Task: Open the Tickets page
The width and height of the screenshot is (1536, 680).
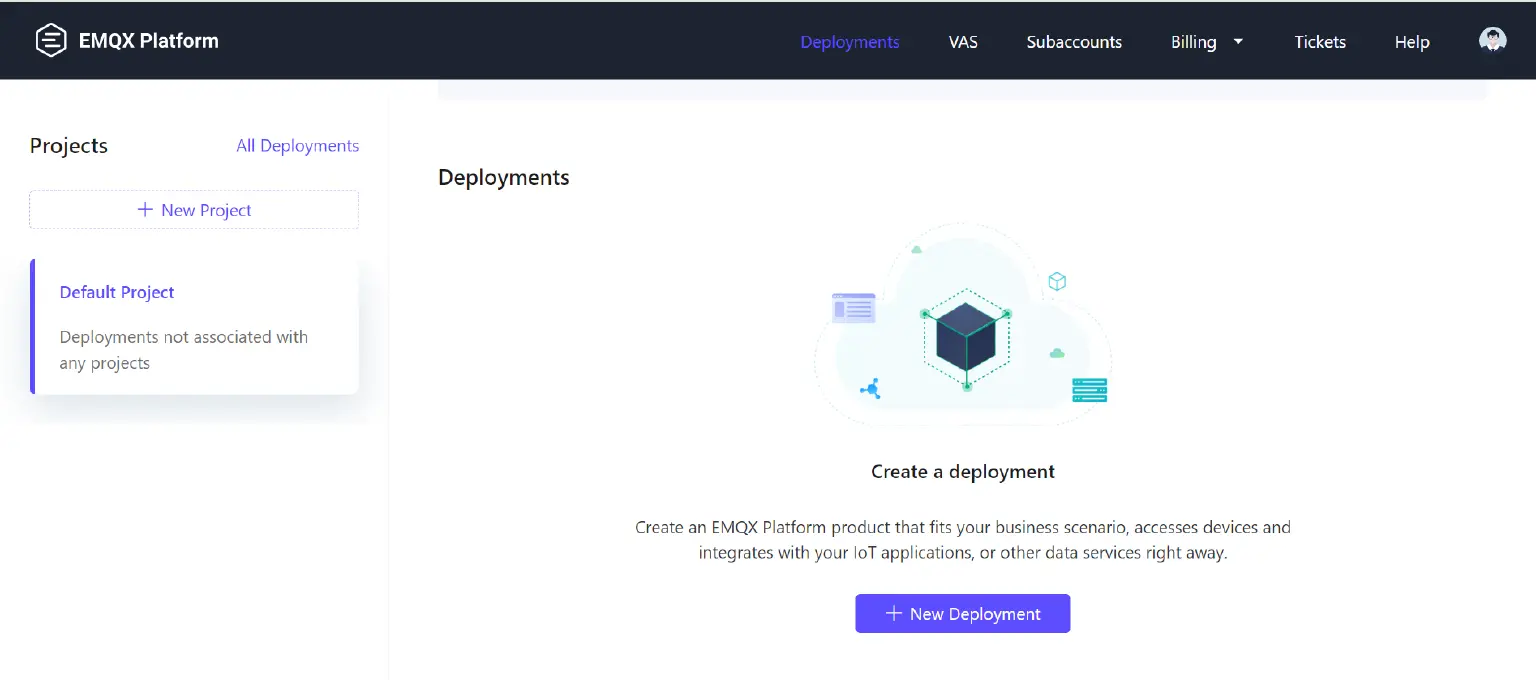Action: point(1319,42)
